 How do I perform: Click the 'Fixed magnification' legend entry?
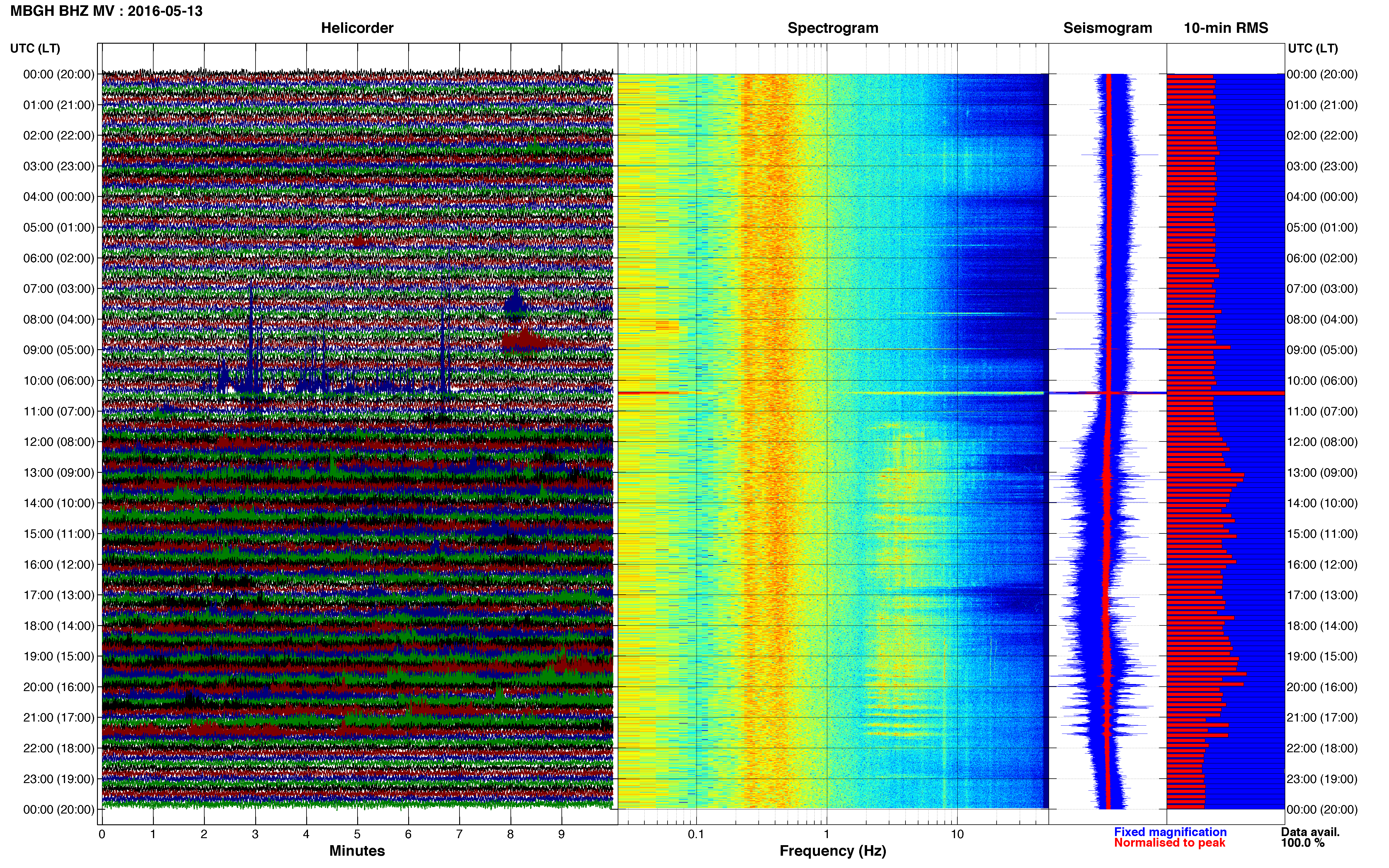pyautogui.click(x=1170, y=833)
